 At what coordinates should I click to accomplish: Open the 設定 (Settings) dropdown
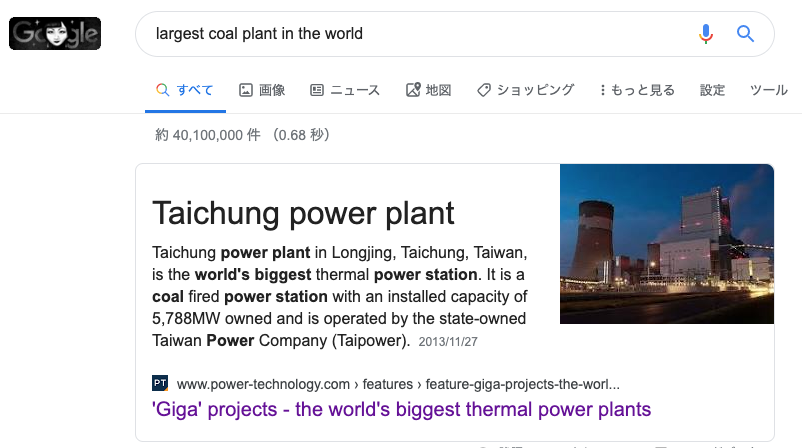pyautogui.click(x=712, y=90)
